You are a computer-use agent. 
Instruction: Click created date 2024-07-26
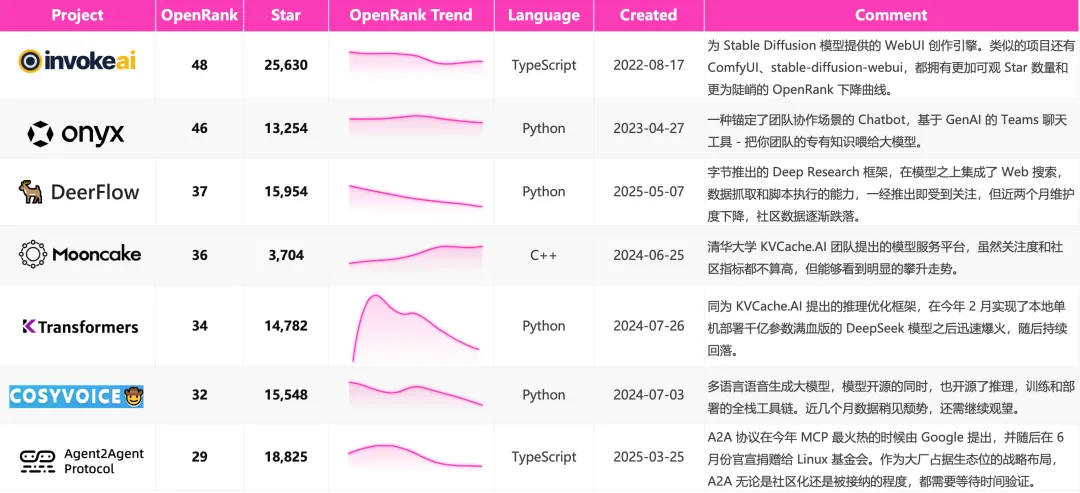[649, 326]
